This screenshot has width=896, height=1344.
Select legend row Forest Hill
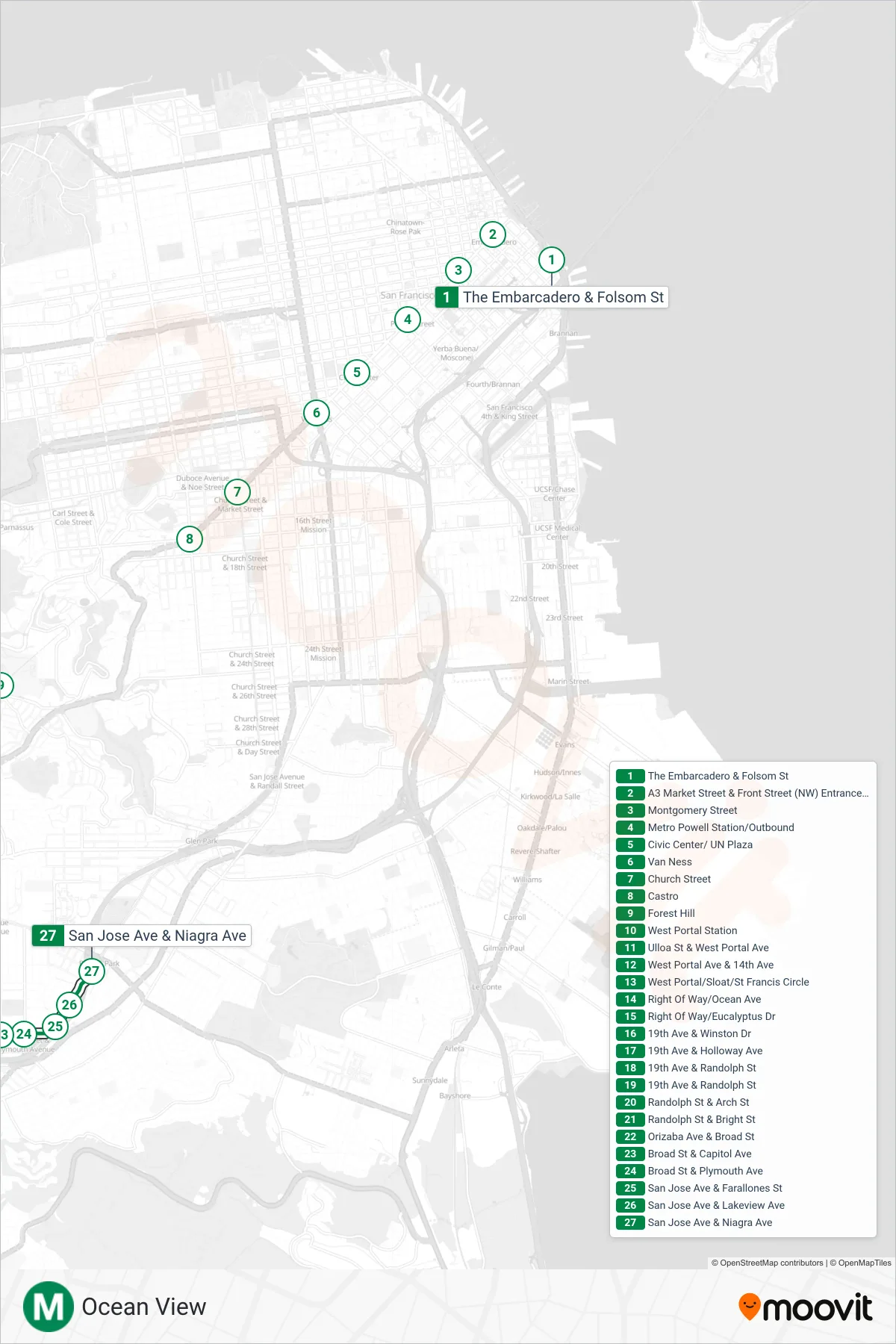click(743, 913)
